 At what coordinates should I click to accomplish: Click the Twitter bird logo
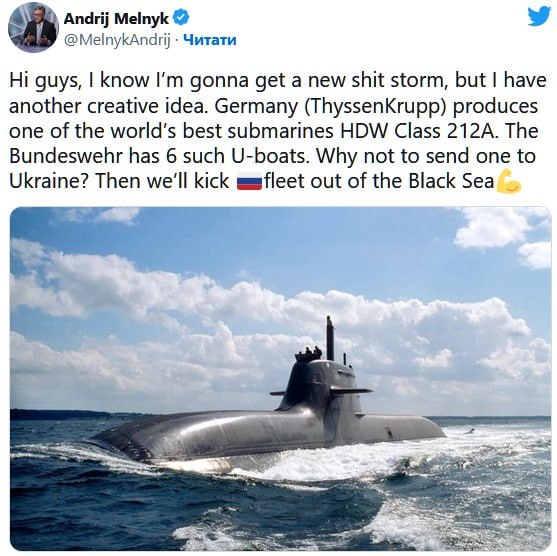pos(539,17)
